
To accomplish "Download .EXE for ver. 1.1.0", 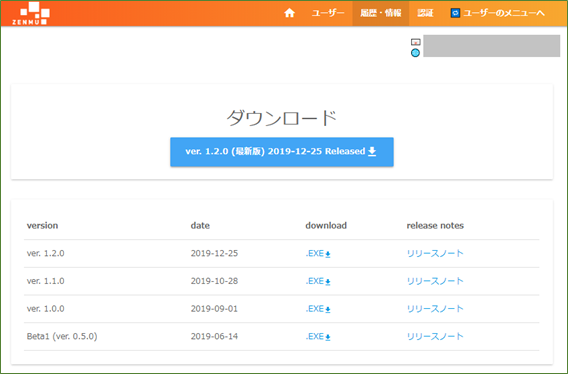I will point(318,281).
